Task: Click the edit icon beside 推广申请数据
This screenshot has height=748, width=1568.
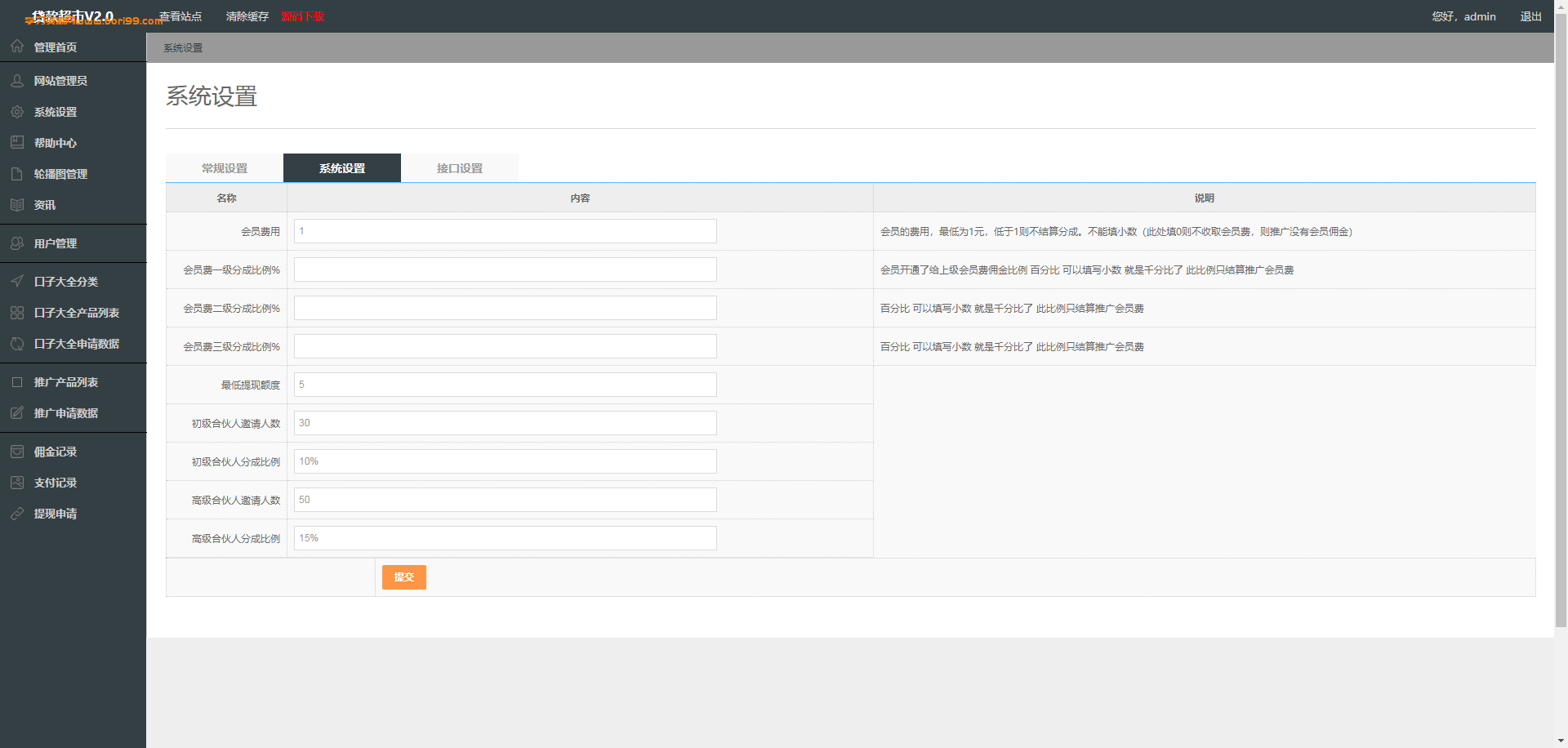Action: tap(17, 413)
